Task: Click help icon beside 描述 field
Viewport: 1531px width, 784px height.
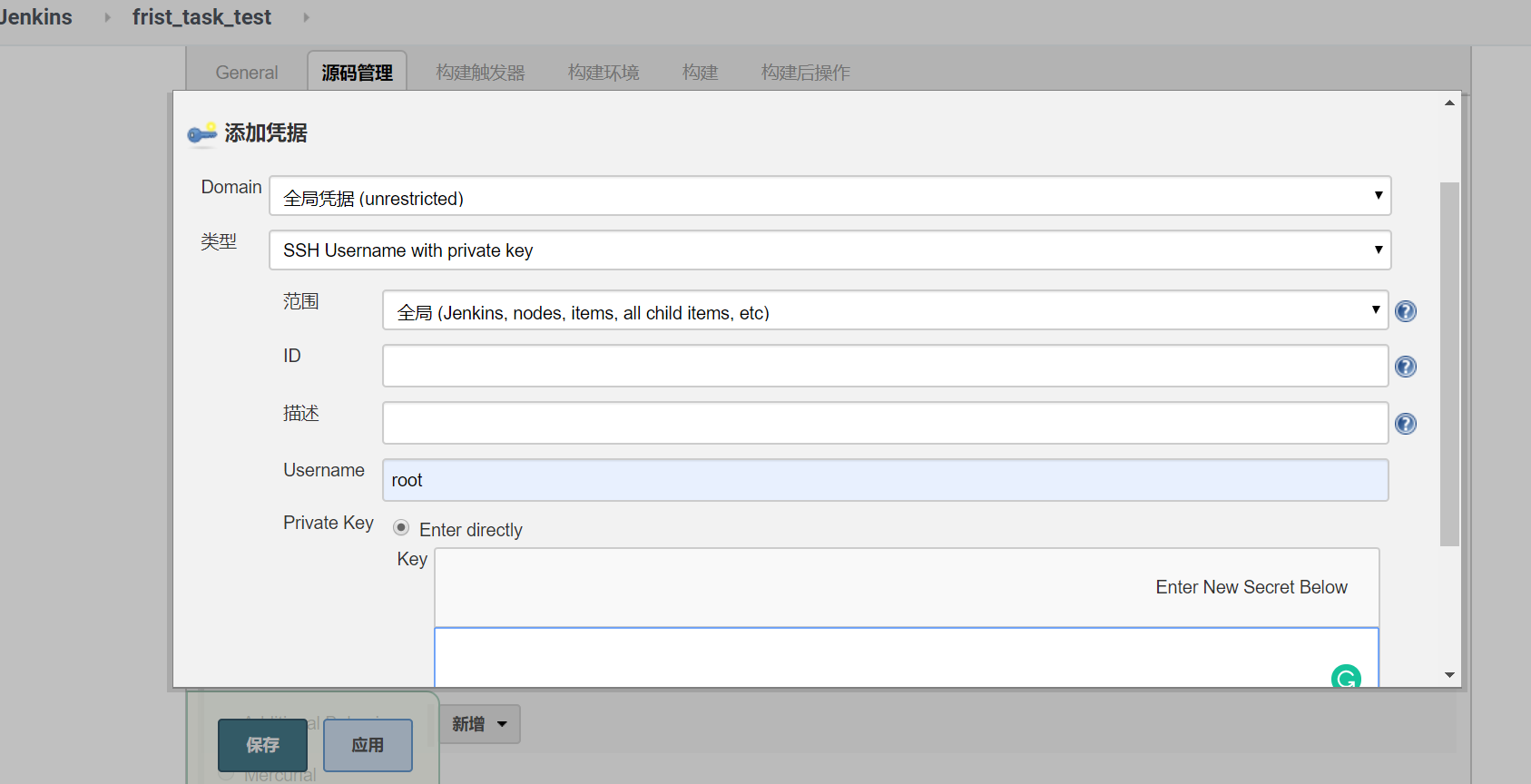Action: (1405, 424)
